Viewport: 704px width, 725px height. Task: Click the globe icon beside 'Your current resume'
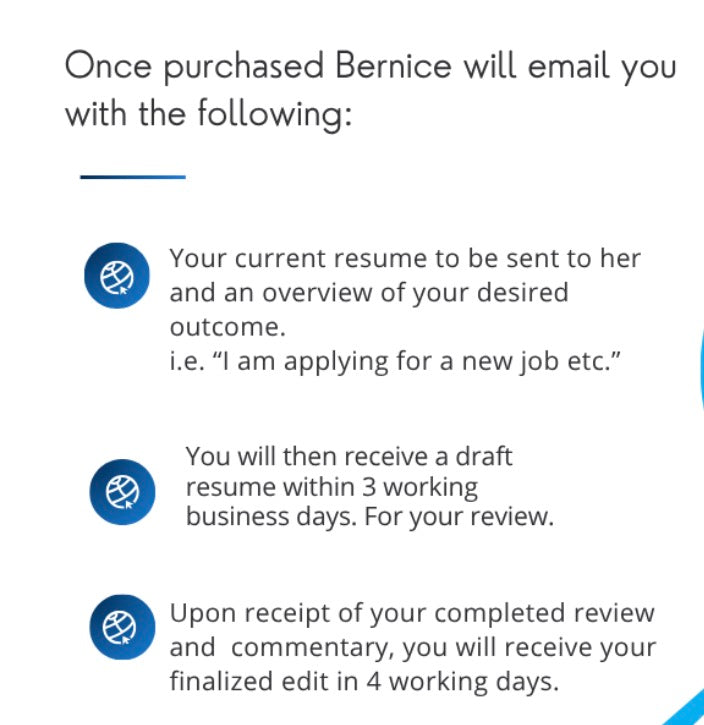coord(117,275)
